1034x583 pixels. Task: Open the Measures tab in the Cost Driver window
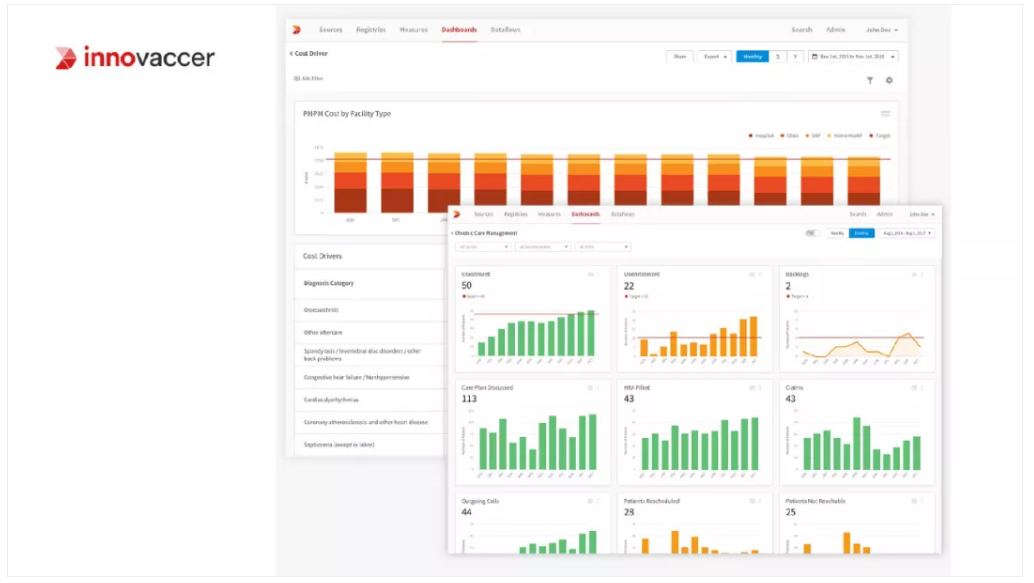click(x=414, y=30)
